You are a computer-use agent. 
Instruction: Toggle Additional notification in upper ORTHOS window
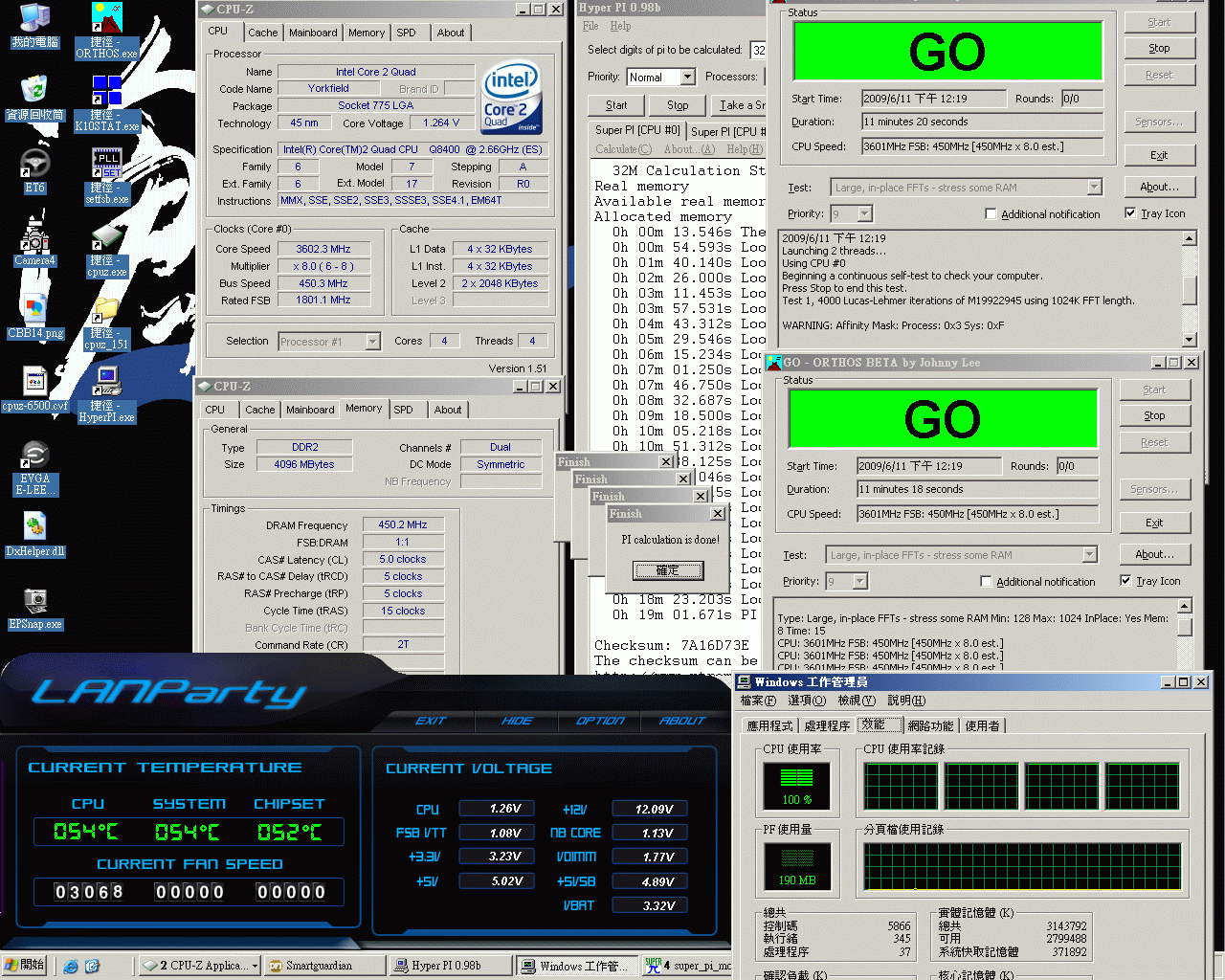(991, 214)
